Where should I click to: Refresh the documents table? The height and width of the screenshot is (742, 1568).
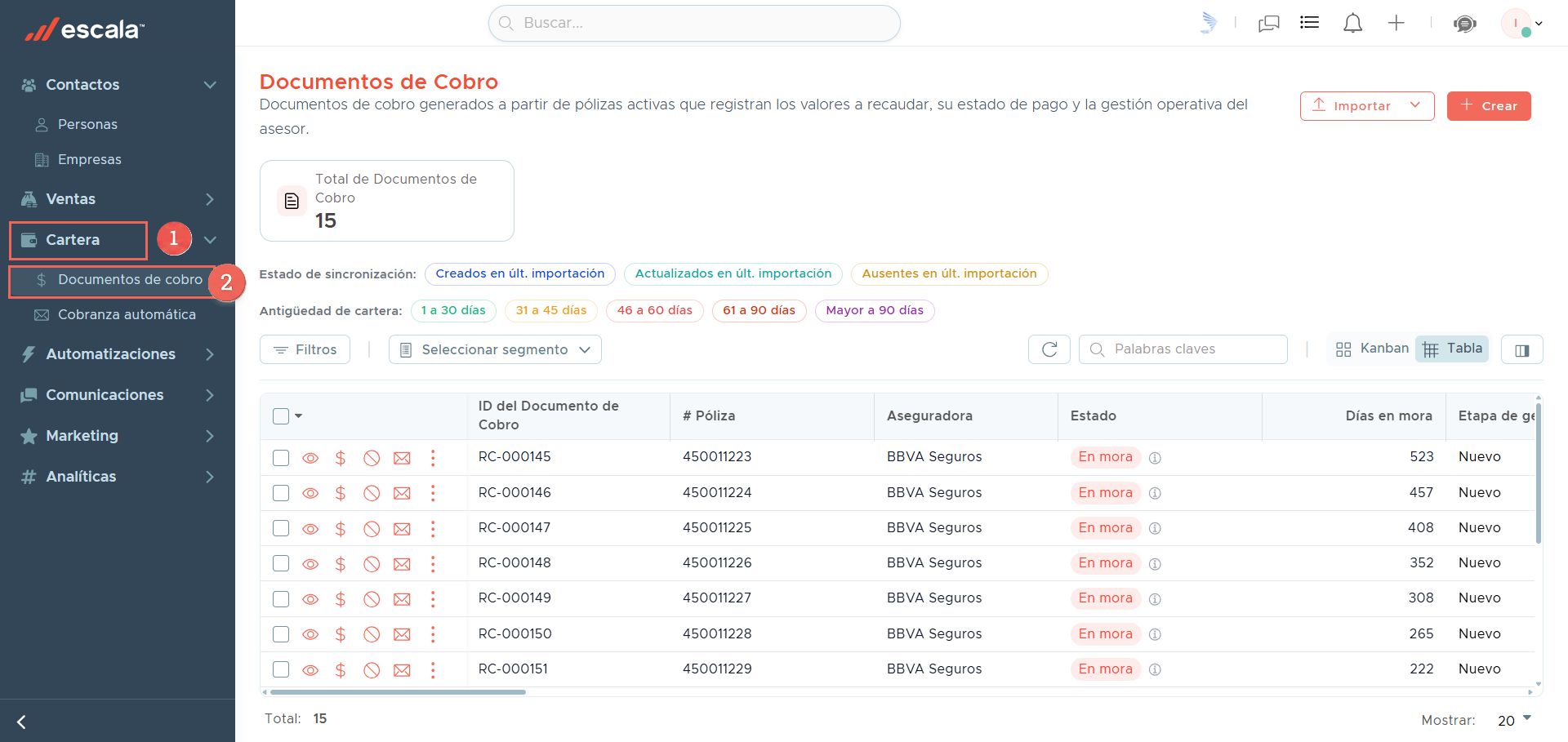[1049, 349]
